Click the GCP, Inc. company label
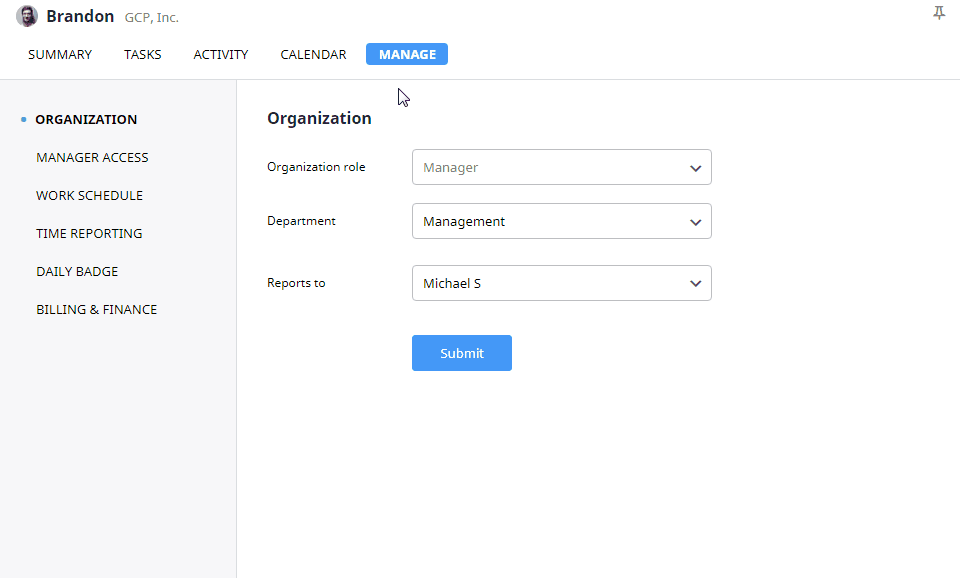The width and height of the screenshot is (960, 578). click(151, 18)
